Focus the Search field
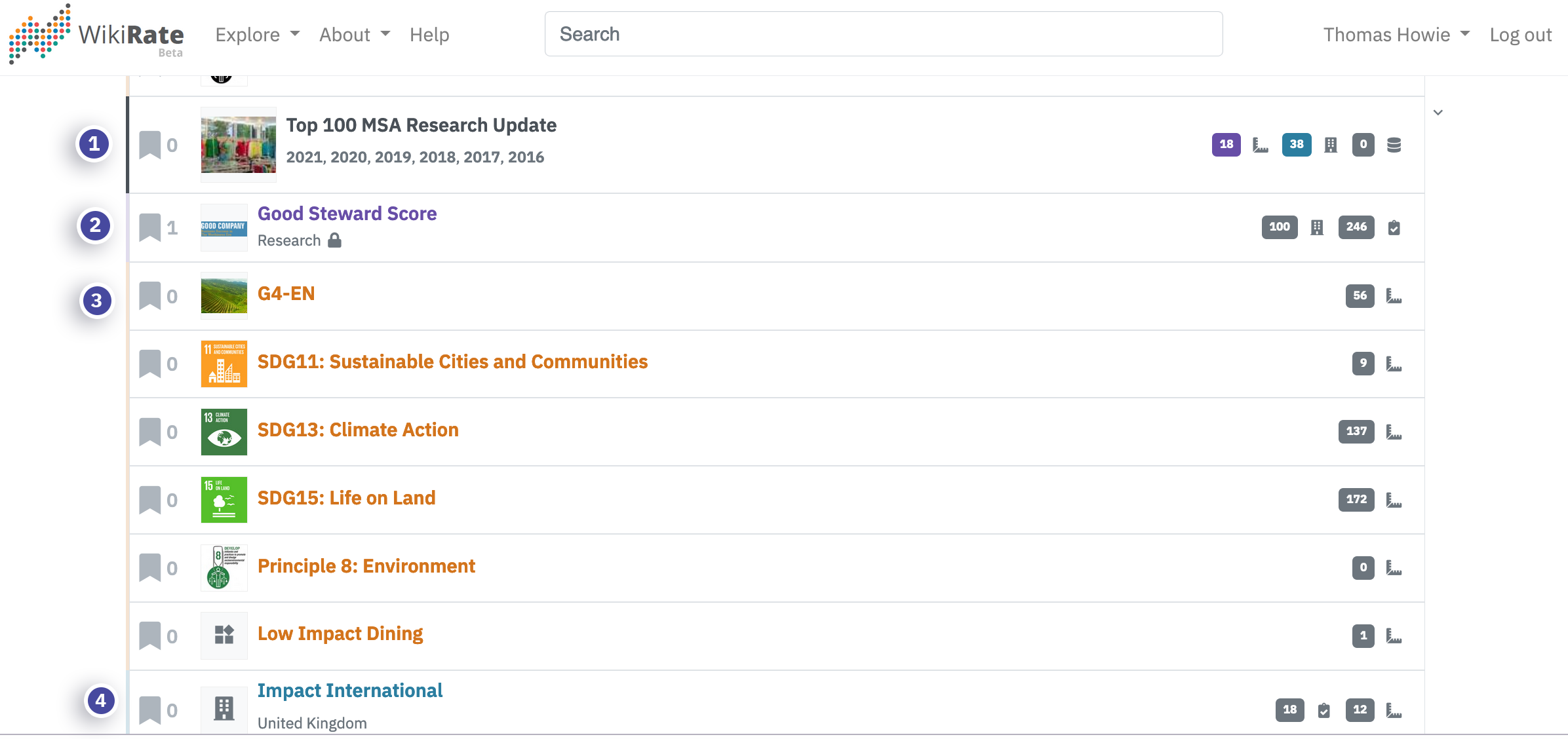This screenshot has width=1568, height=739. (x=884, y=34)
